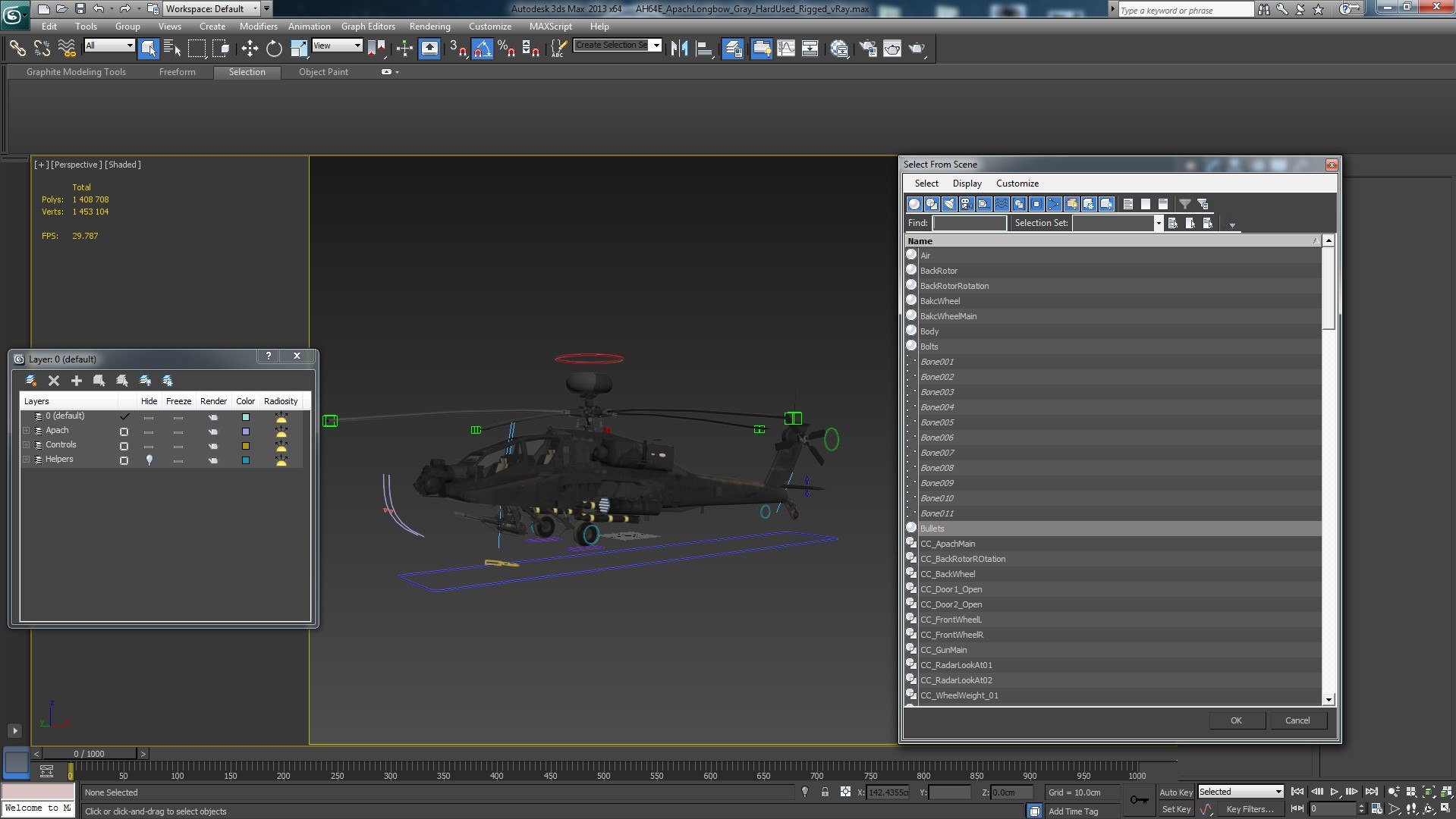Make Apach the current layer checkbox
Screen dimensions: 1456x819
coord(124,431)
